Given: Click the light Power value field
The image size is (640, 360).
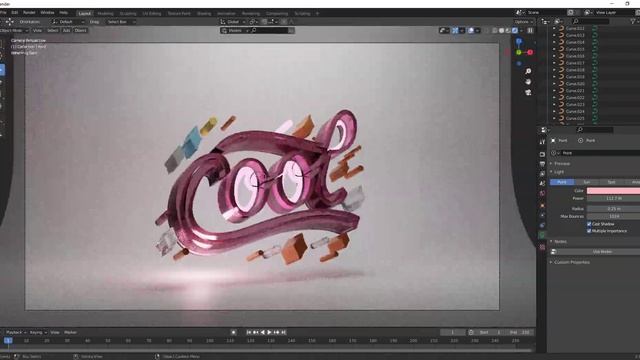Looking at the screenshot, I should tap(613, 198).
